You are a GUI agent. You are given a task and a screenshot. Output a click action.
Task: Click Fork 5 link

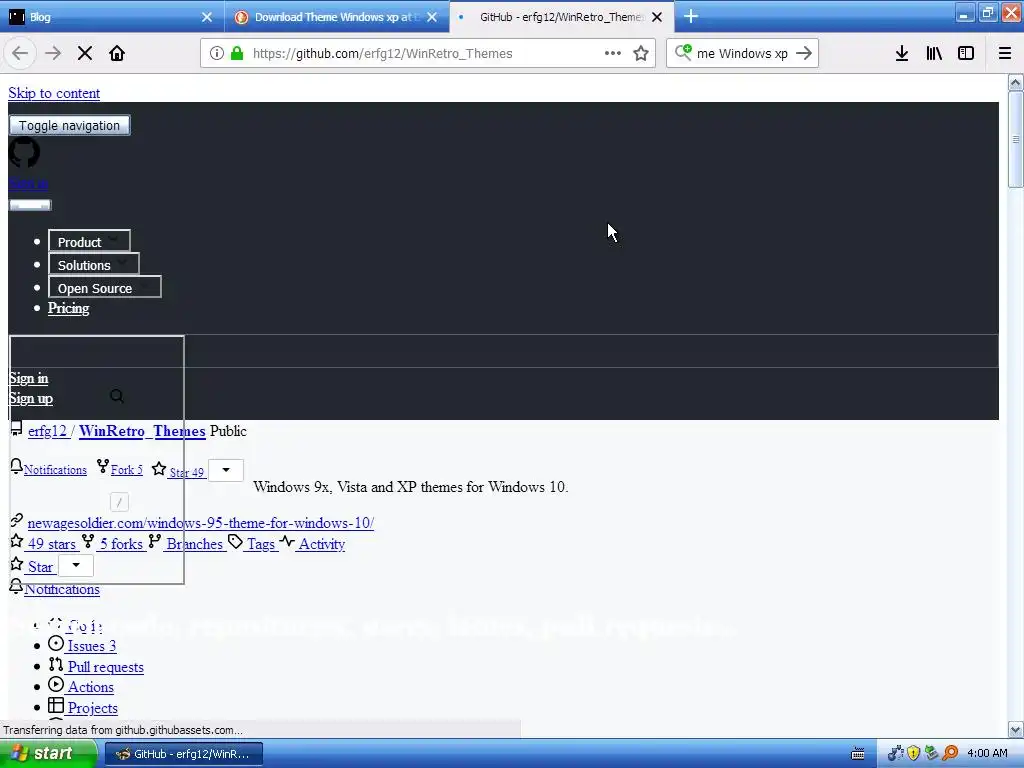[x=127, y=470]
